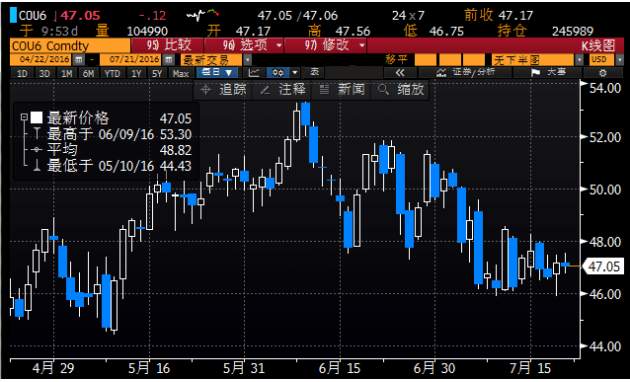630x382 pixels.
Task: Open 证券/分析 securities analysis panel
Action: 465,73
